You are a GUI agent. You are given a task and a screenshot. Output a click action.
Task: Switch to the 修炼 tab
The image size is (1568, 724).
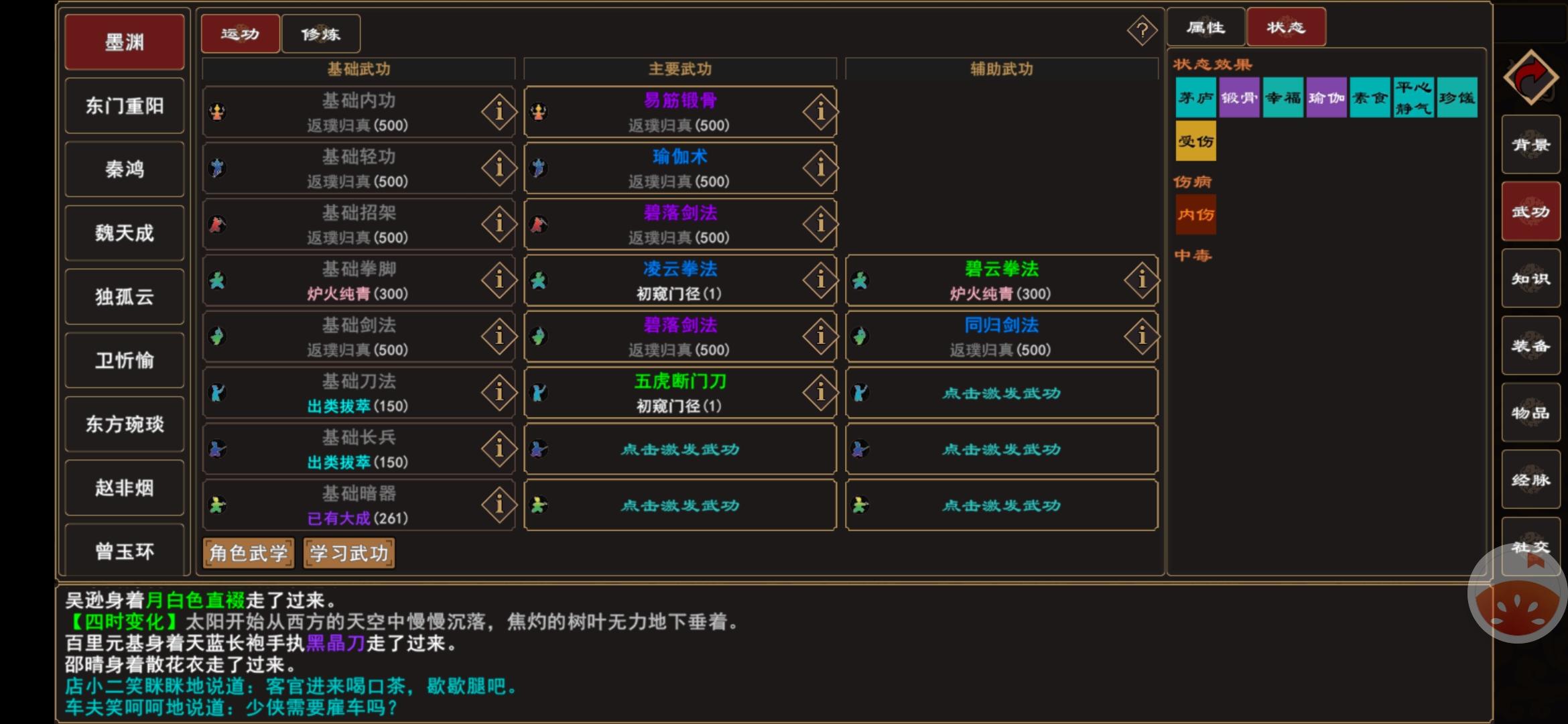click(321, 34)
